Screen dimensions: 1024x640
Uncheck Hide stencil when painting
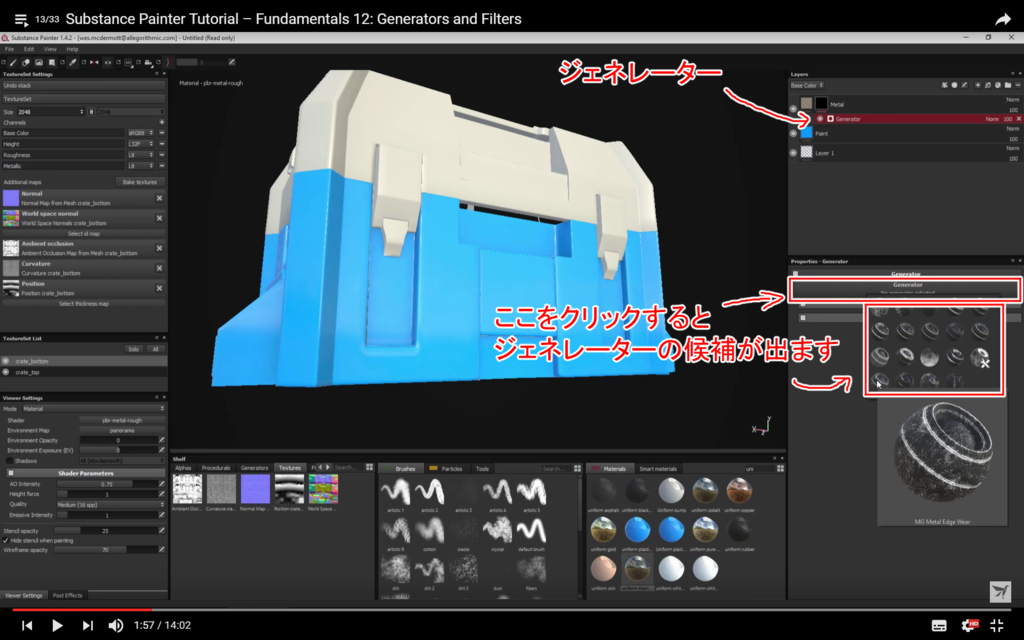6,541
